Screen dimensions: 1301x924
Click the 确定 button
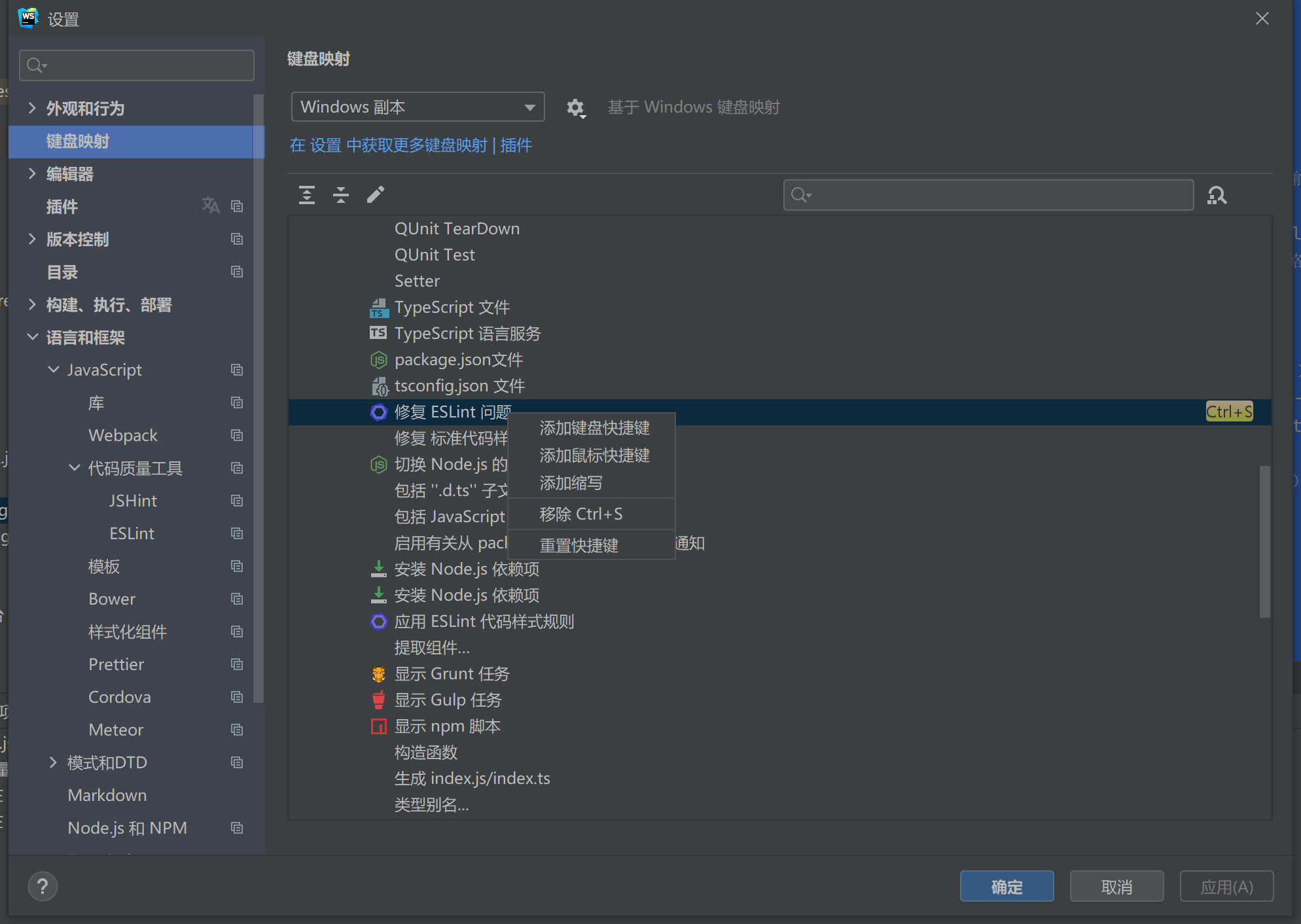[x=1007, y=887]
